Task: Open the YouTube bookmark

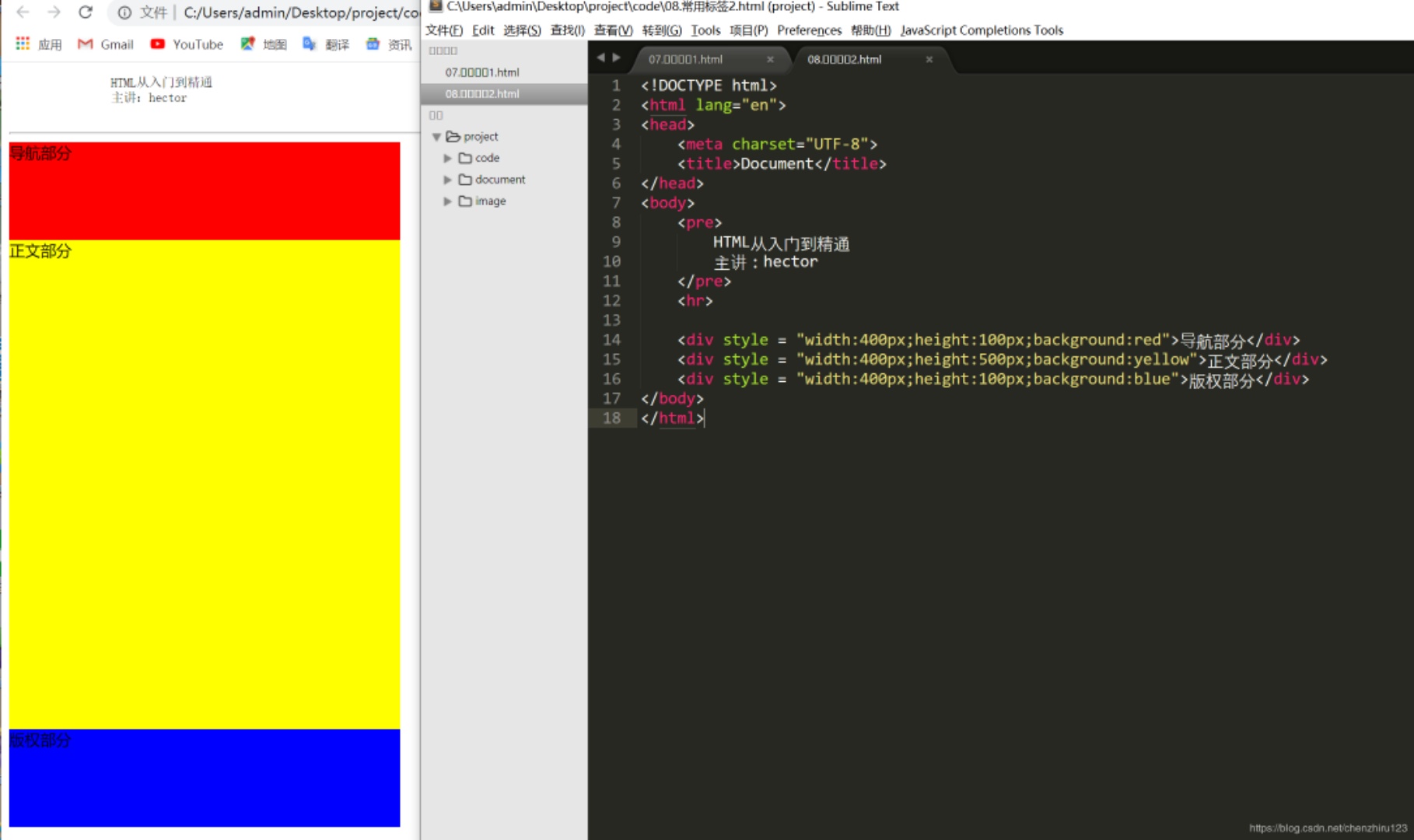Action: [187, 44]
